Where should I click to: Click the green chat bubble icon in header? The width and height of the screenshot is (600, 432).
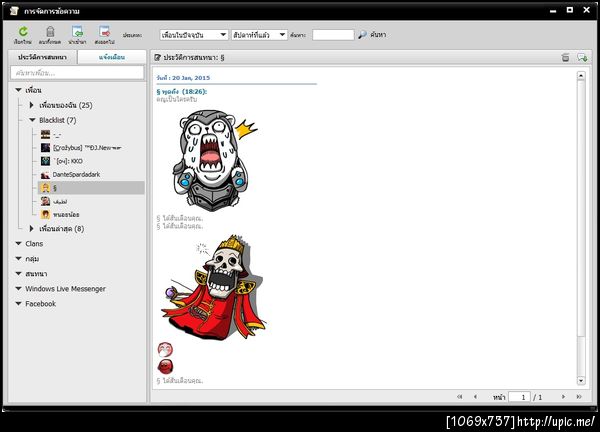point(582,57)
